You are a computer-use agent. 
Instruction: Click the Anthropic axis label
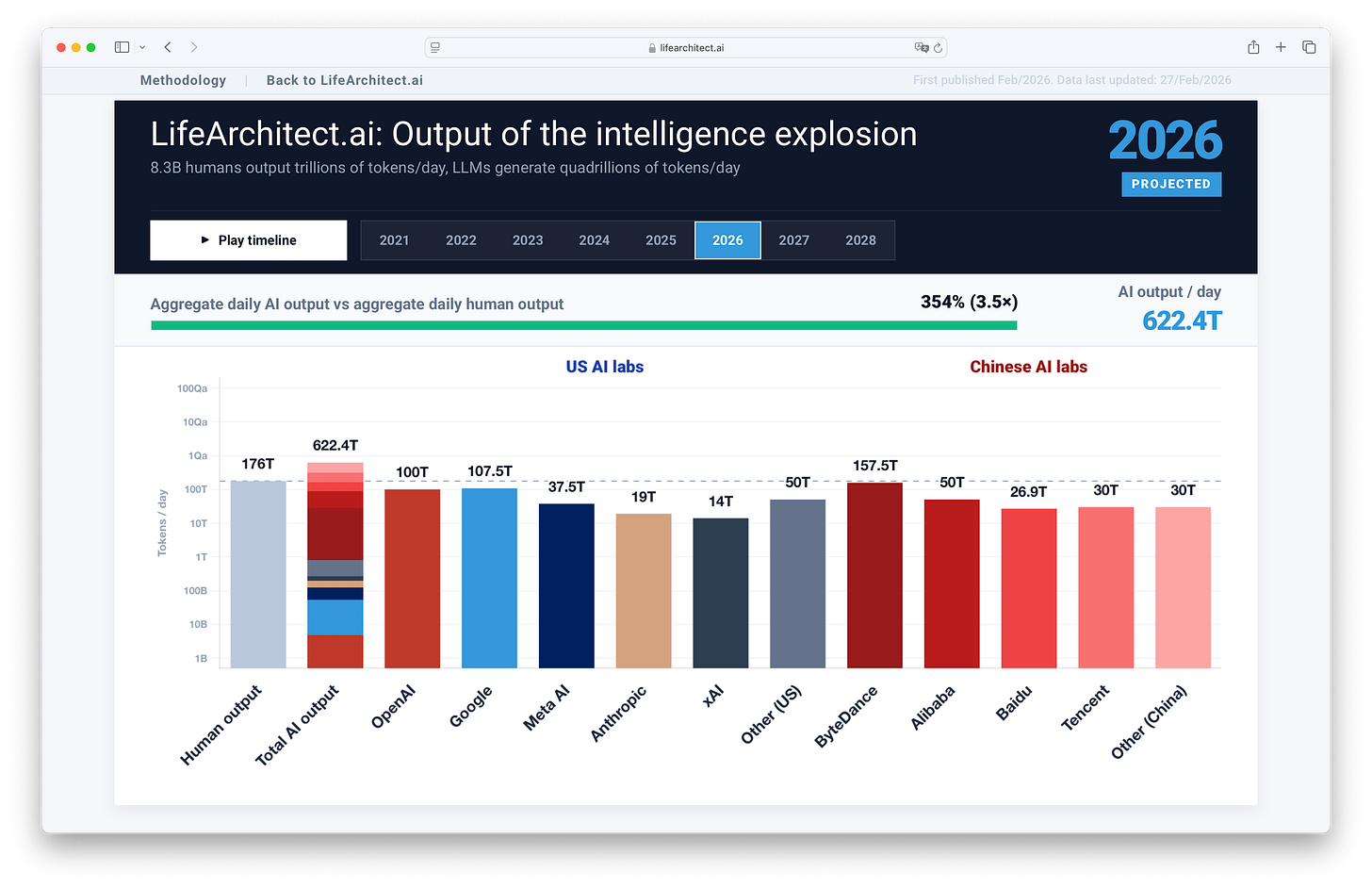(618, 714)
